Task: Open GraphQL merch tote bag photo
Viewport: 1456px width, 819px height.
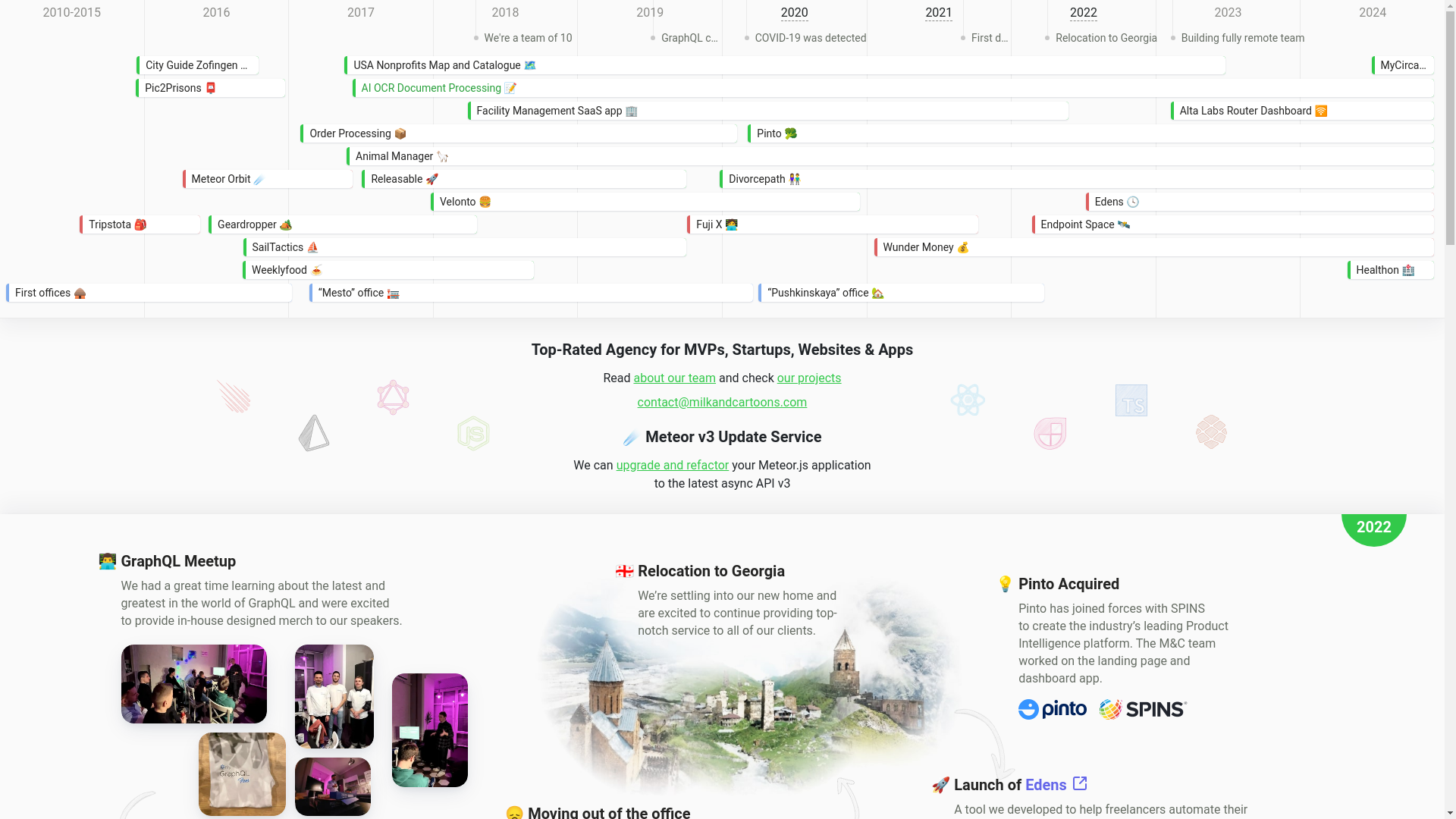Action: click(x=242, y=774)
